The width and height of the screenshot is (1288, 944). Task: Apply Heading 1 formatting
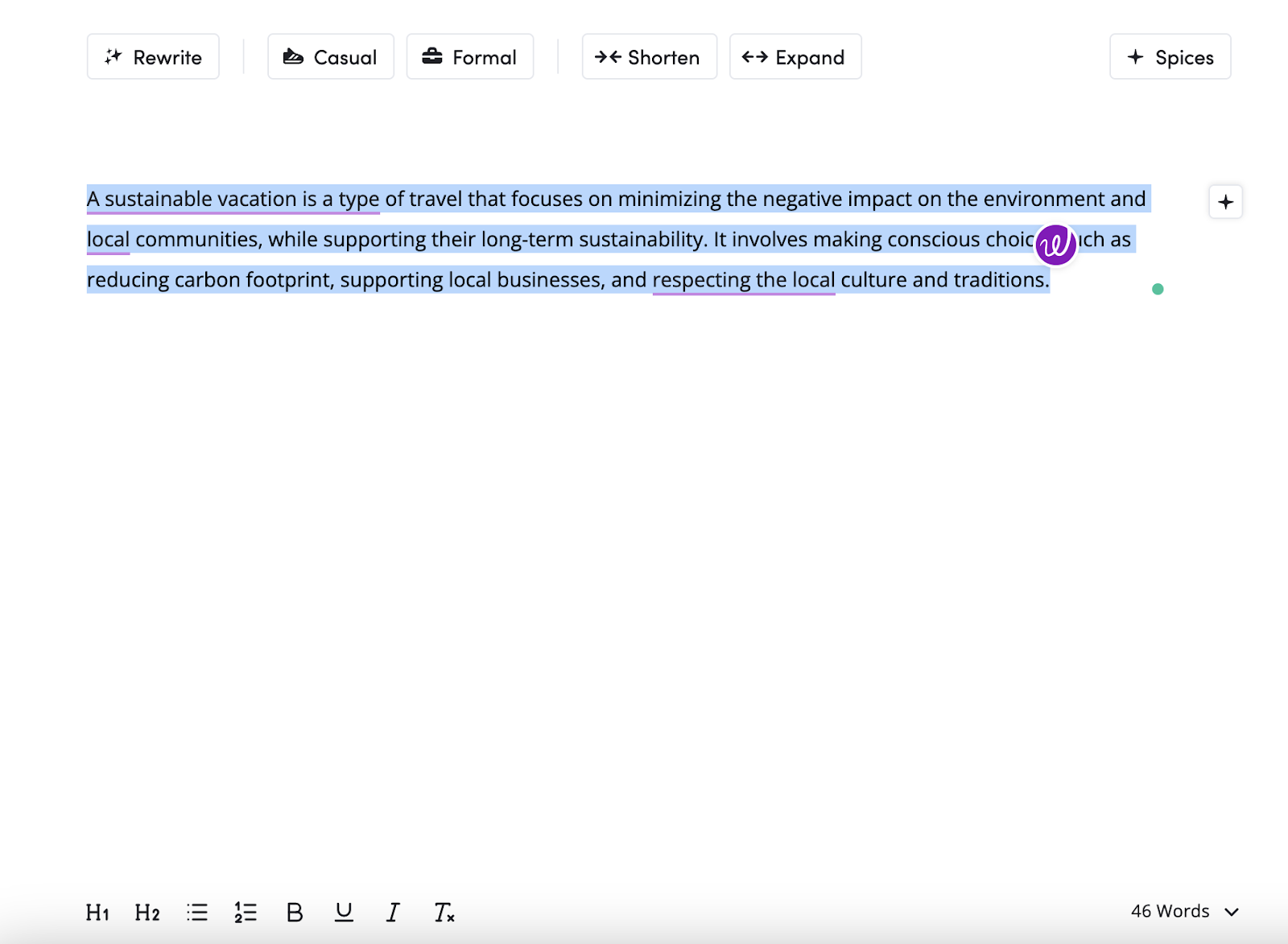(x=97, y=913)
